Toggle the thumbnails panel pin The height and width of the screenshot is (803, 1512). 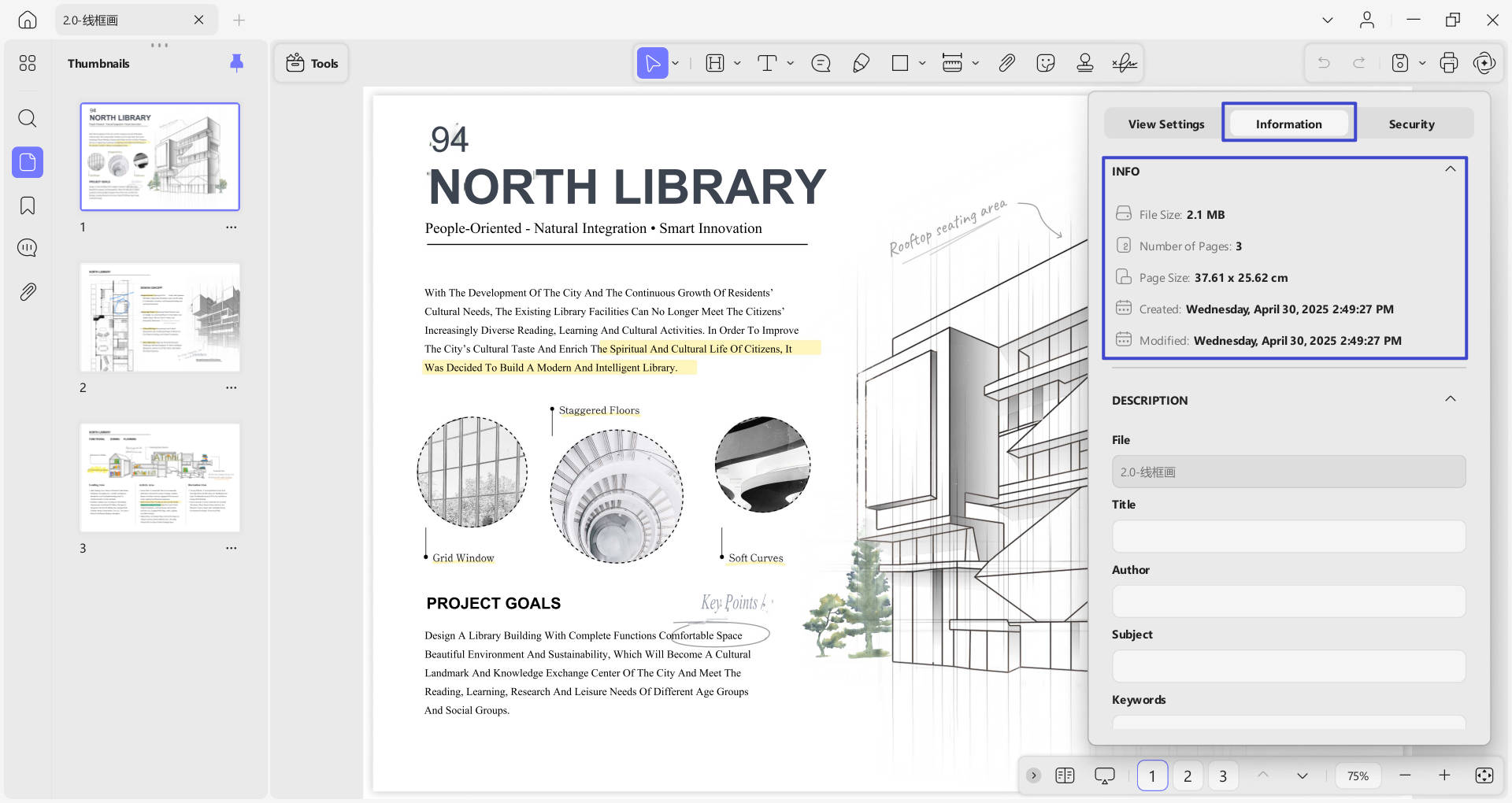click(236, 63)
